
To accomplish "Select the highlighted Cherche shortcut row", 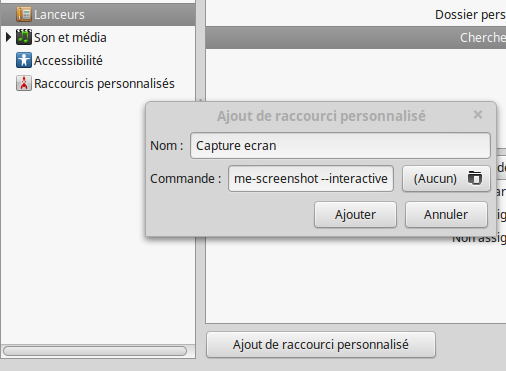I will pos(356,38).
